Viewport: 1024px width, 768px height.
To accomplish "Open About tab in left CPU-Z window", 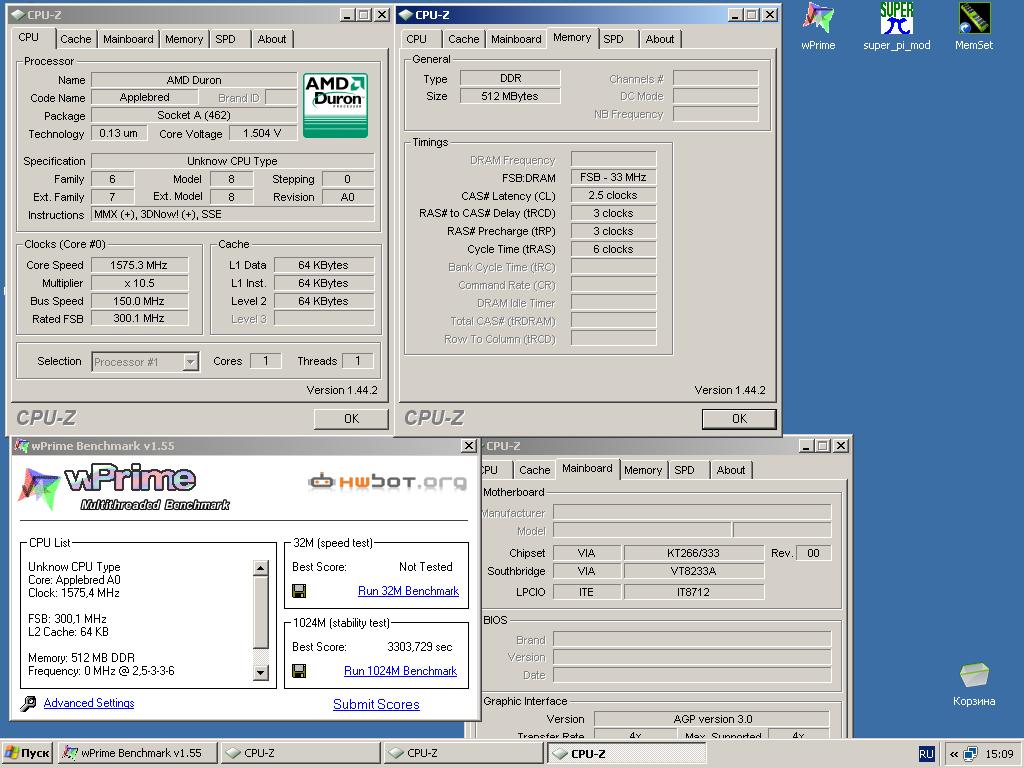I will (272, 39).
